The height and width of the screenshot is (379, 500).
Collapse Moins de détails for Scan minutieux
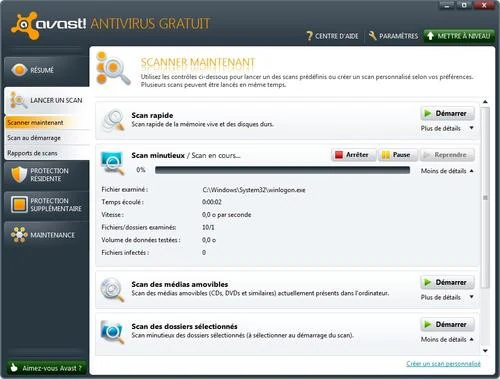tap(447, 171)
